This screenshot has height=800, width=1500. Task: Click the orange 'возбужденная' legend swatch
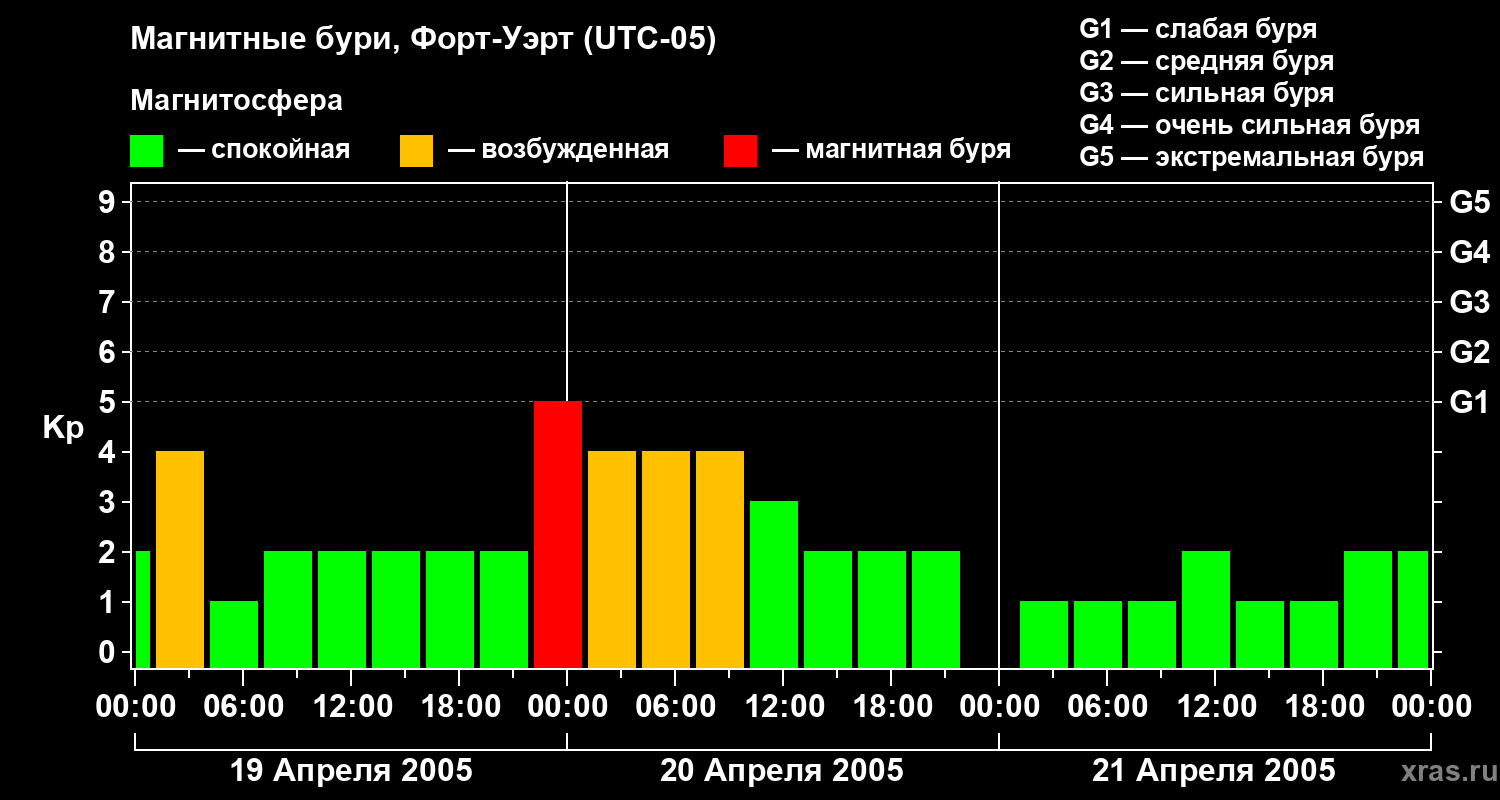[416, 151]
